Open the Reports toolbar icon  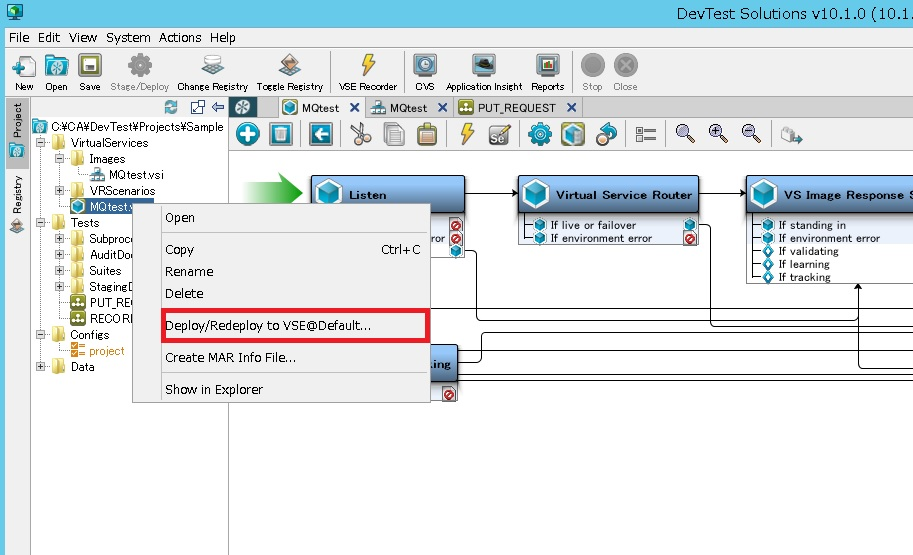point(547,72)
